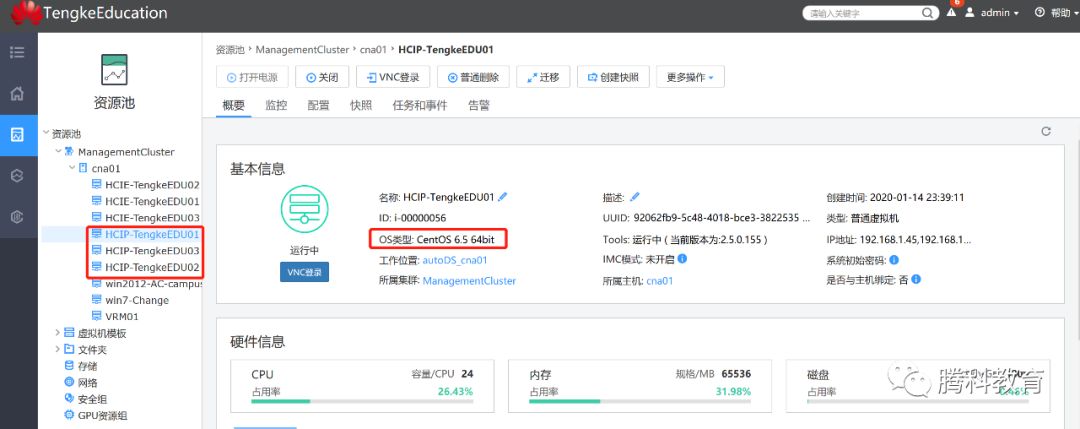Screen dimensions: 1080x429
Task: Click the VNC登录 toolbar button
Action: (x=393, y=77)
